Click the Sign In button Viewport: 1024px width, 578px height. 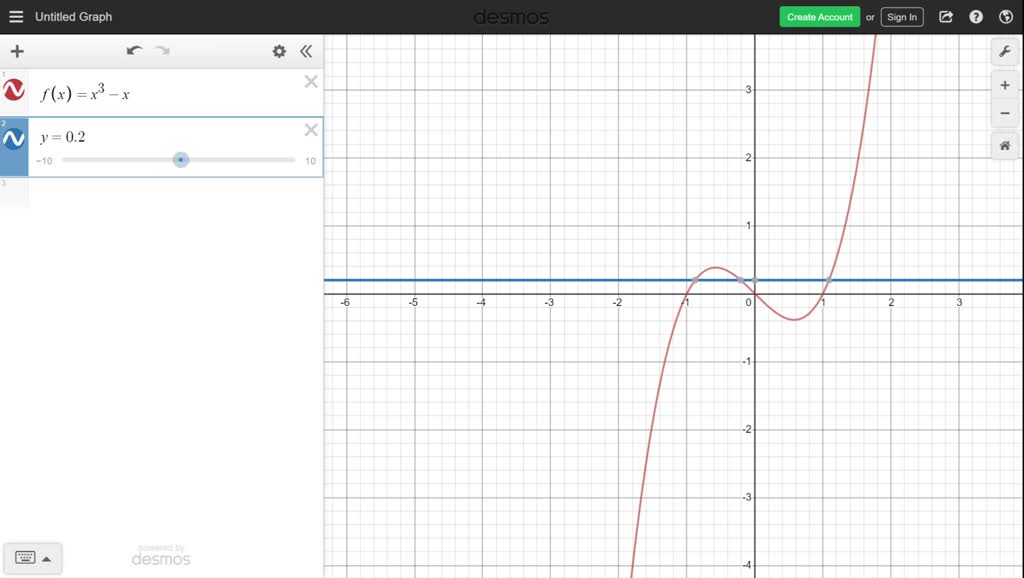coord(902,17)
